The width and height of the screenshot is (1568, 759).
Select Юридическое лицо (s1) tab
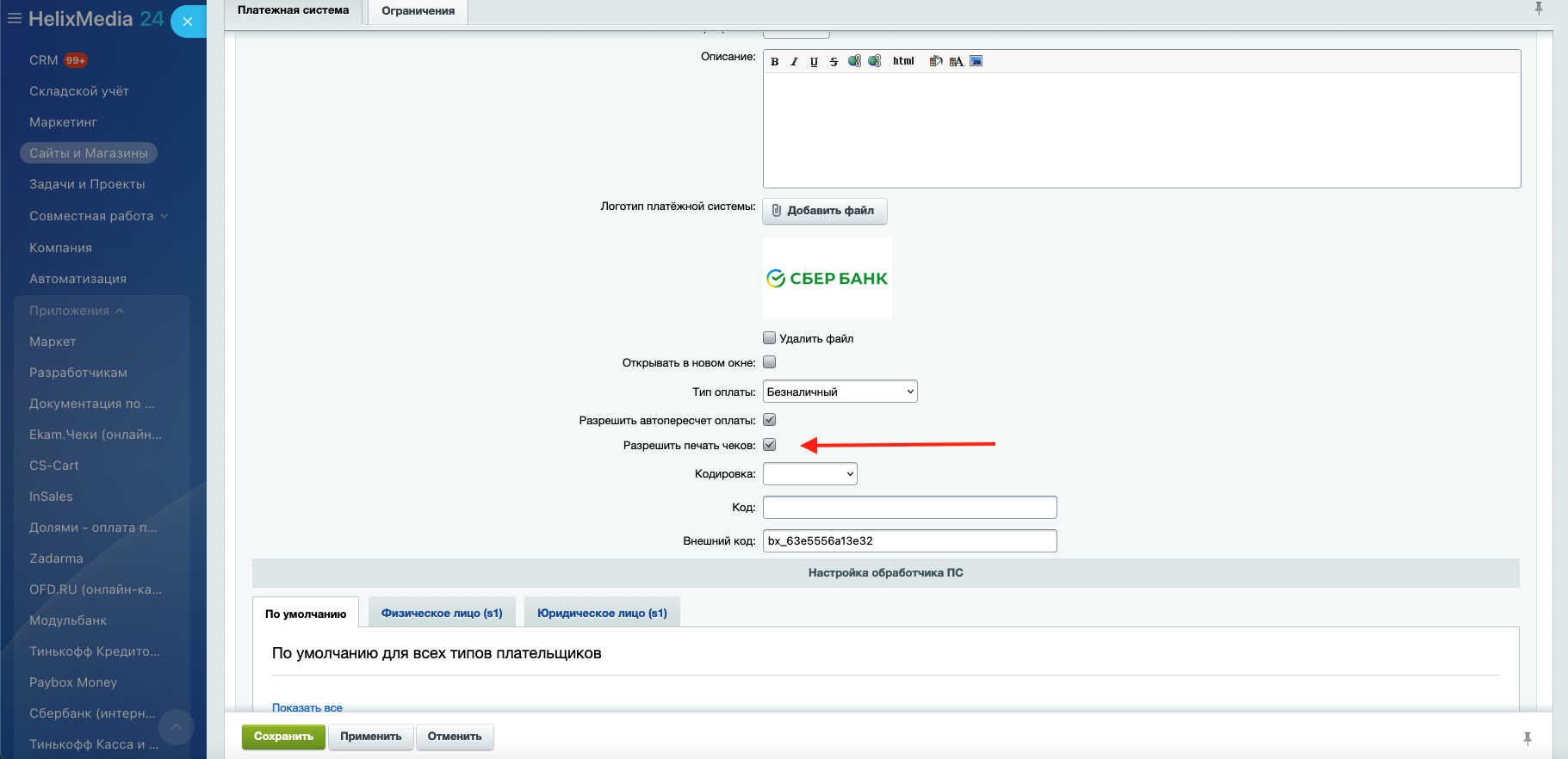pos(602,613)
